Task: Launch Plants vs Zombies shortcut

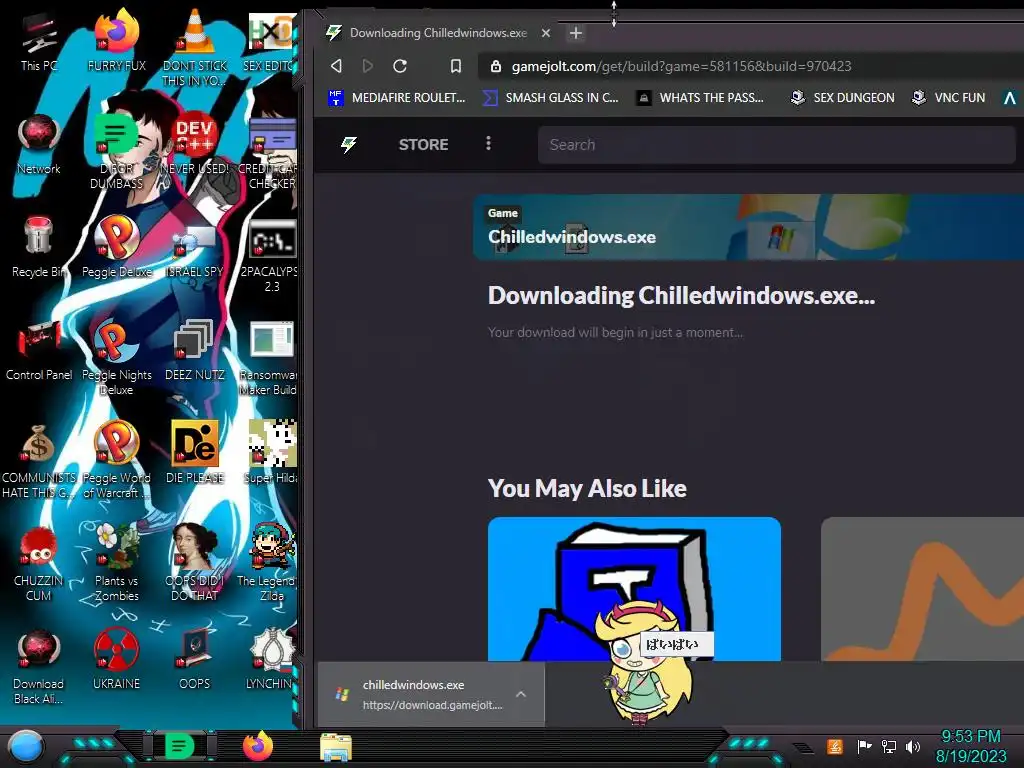Action: coord(116,562)
